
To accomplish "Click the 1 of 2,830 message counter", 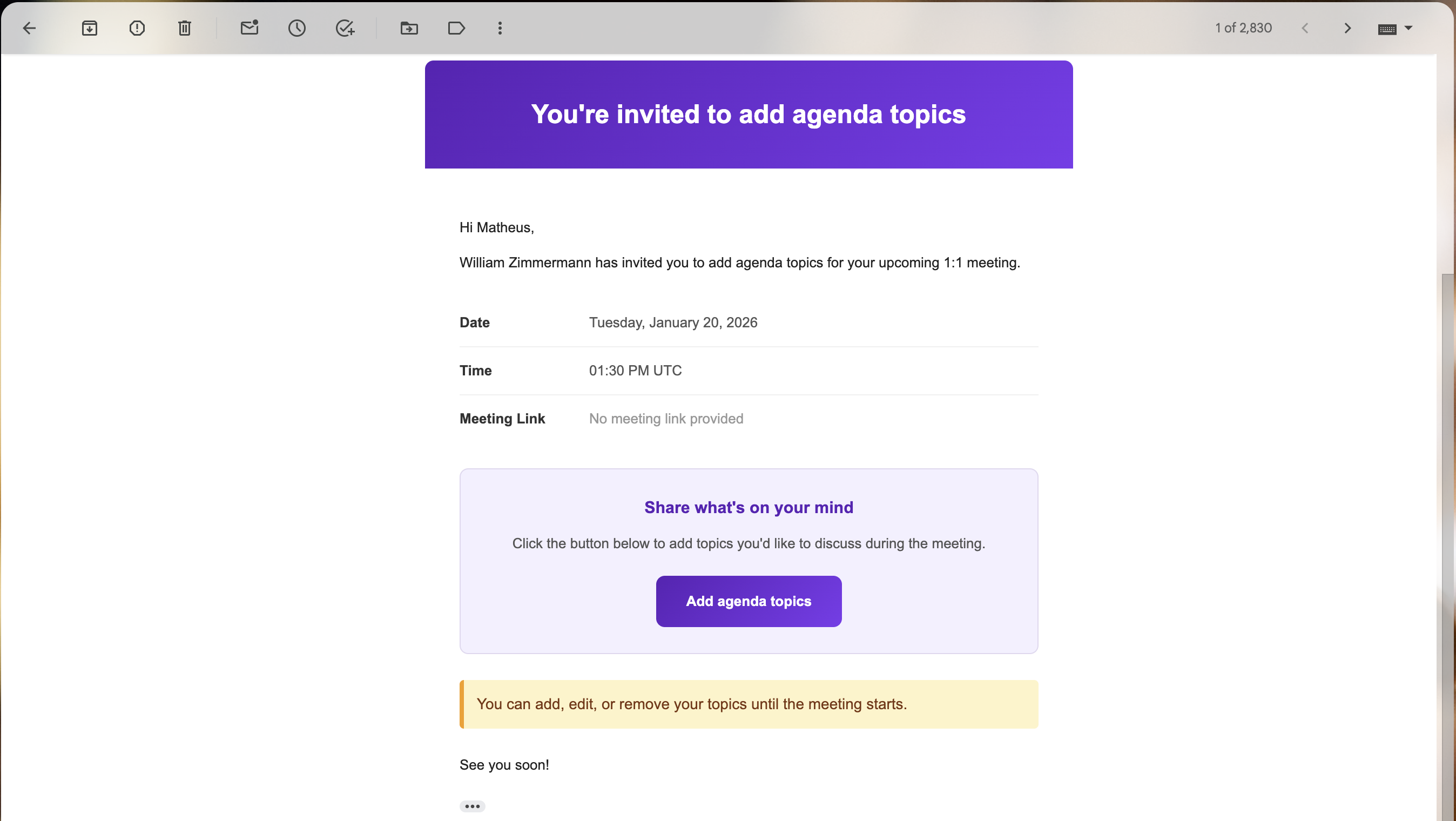I will (1243, 28).
